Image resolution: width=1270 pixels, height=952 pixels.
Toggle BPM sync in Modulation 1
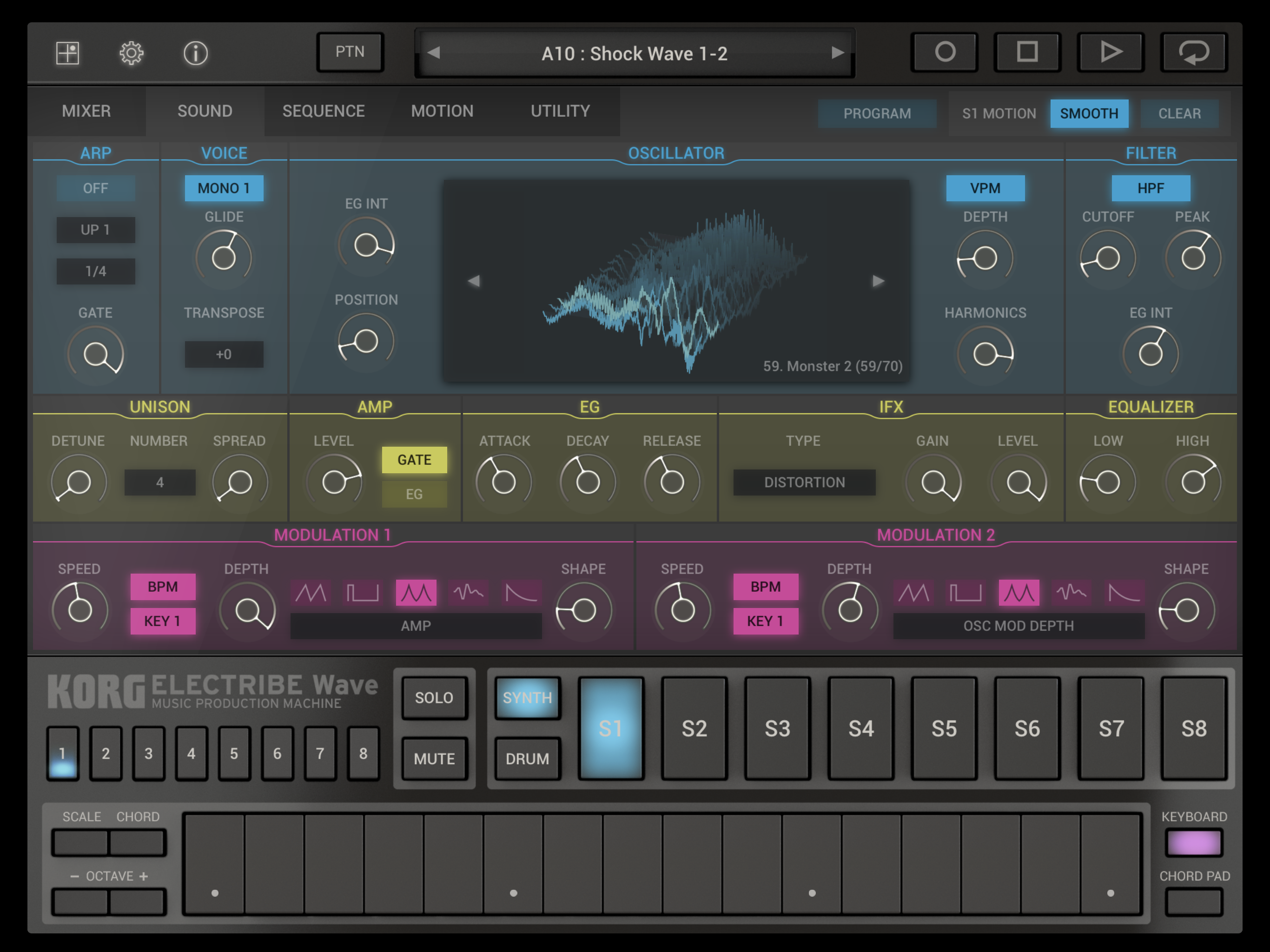tap(163, 587)
